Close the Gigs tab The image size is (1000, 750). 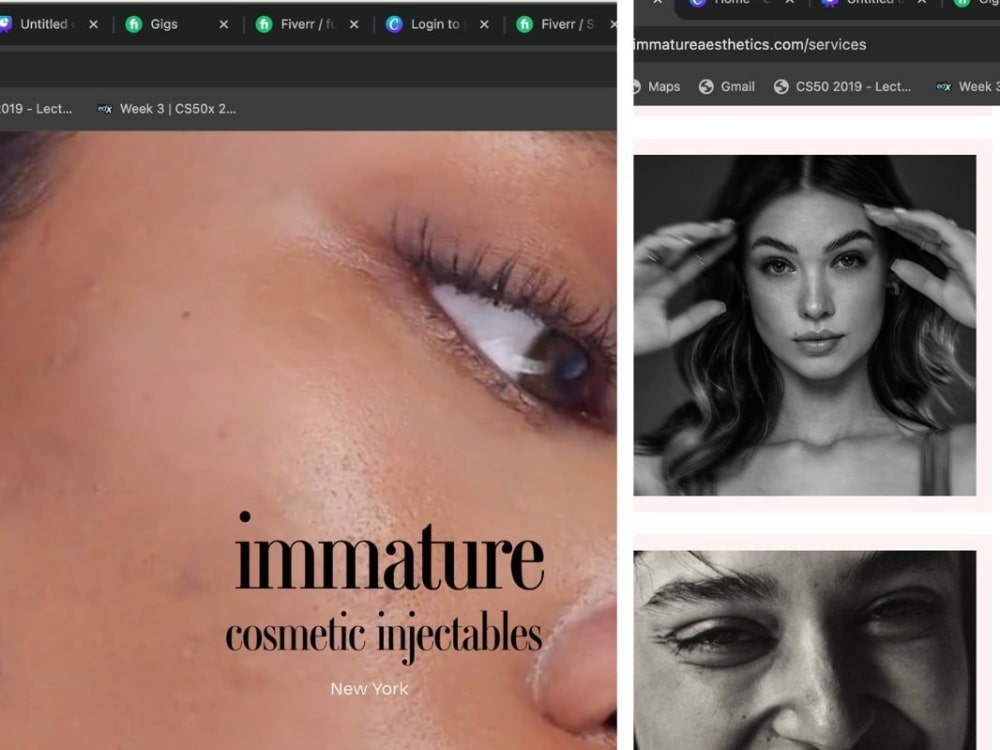[x=223, y=24]
